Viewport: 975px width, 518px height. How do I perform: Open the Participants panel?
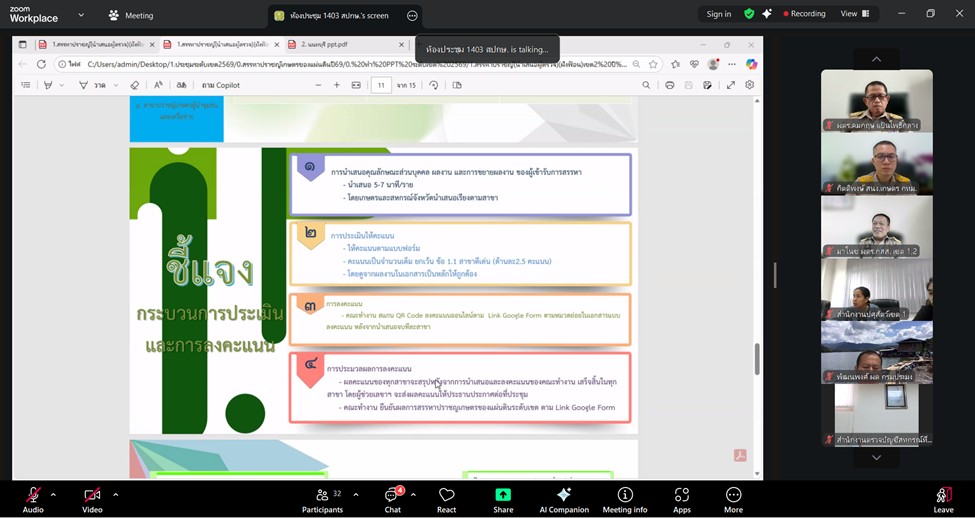pyautogui.click(x=322, y=499)
